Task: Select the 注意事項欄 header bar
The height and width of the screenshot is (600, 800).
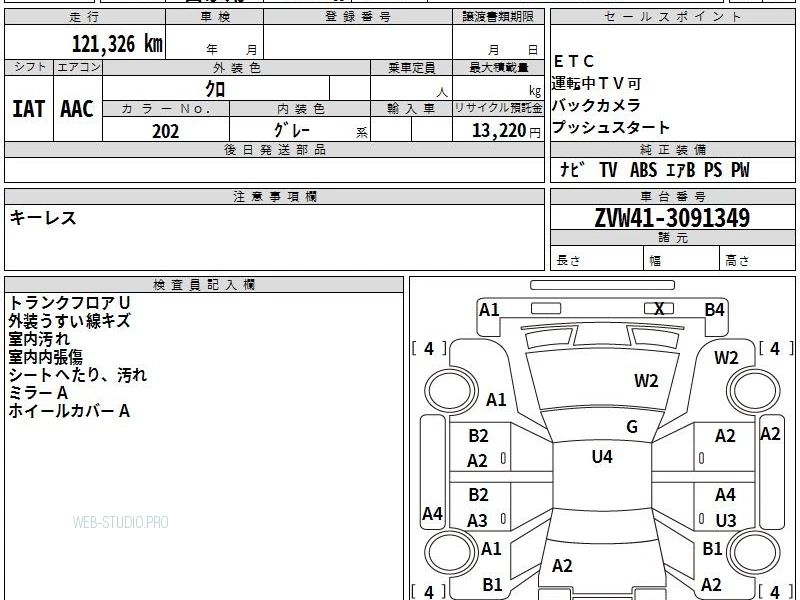Action: point(274,197)
